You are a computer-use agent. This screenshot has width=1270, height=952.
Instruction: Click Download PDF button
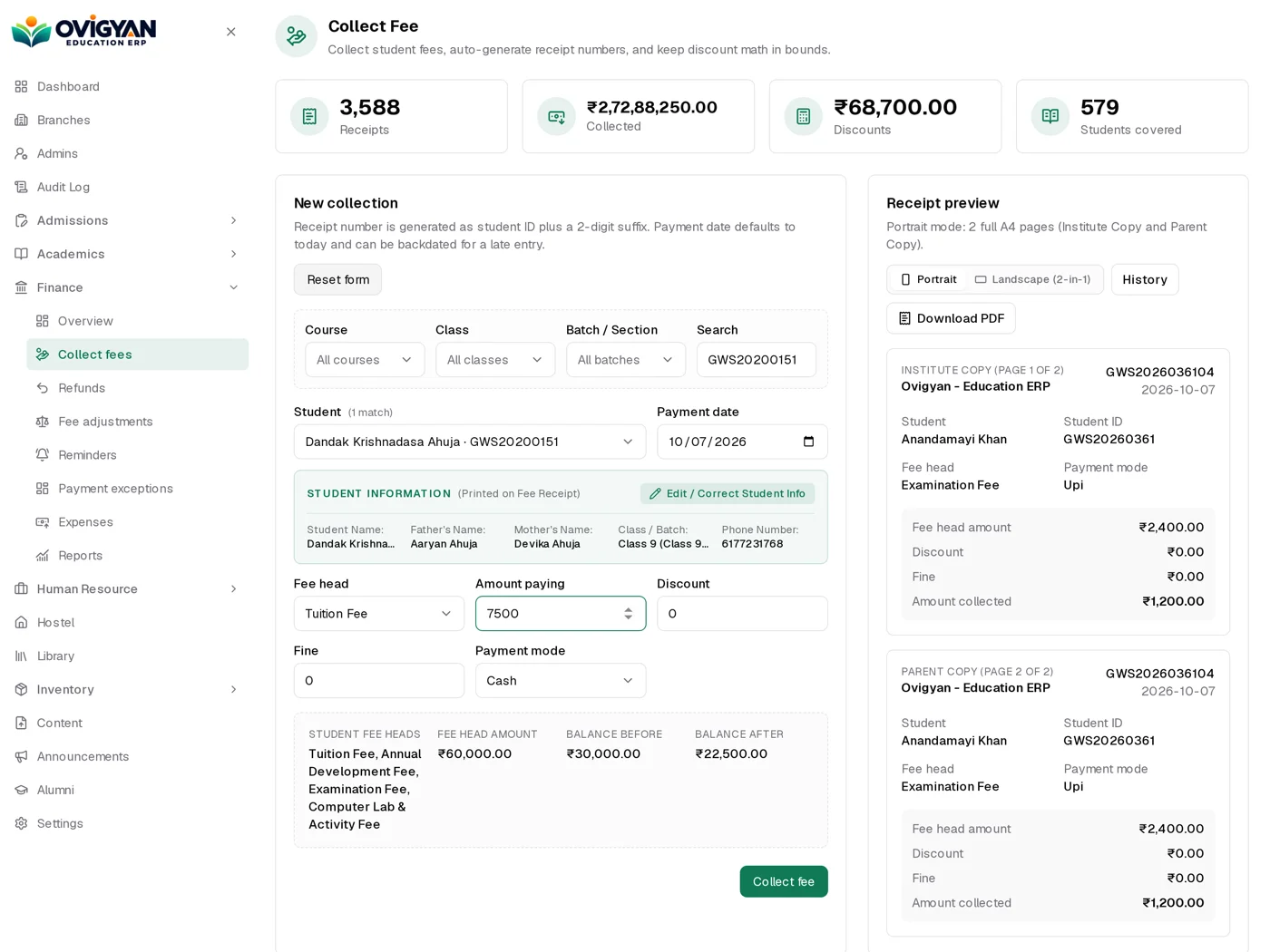pos(951,318)
